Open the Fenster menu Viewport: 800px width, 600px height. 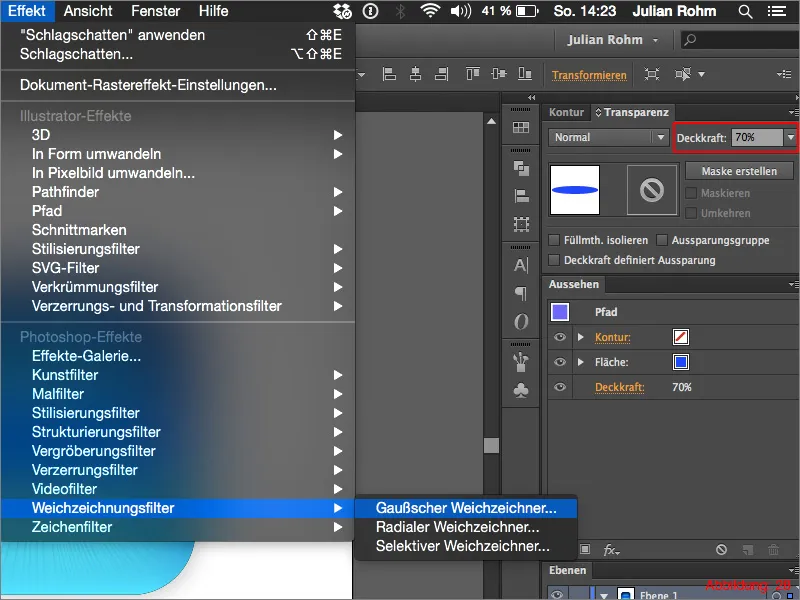(155, 11)
